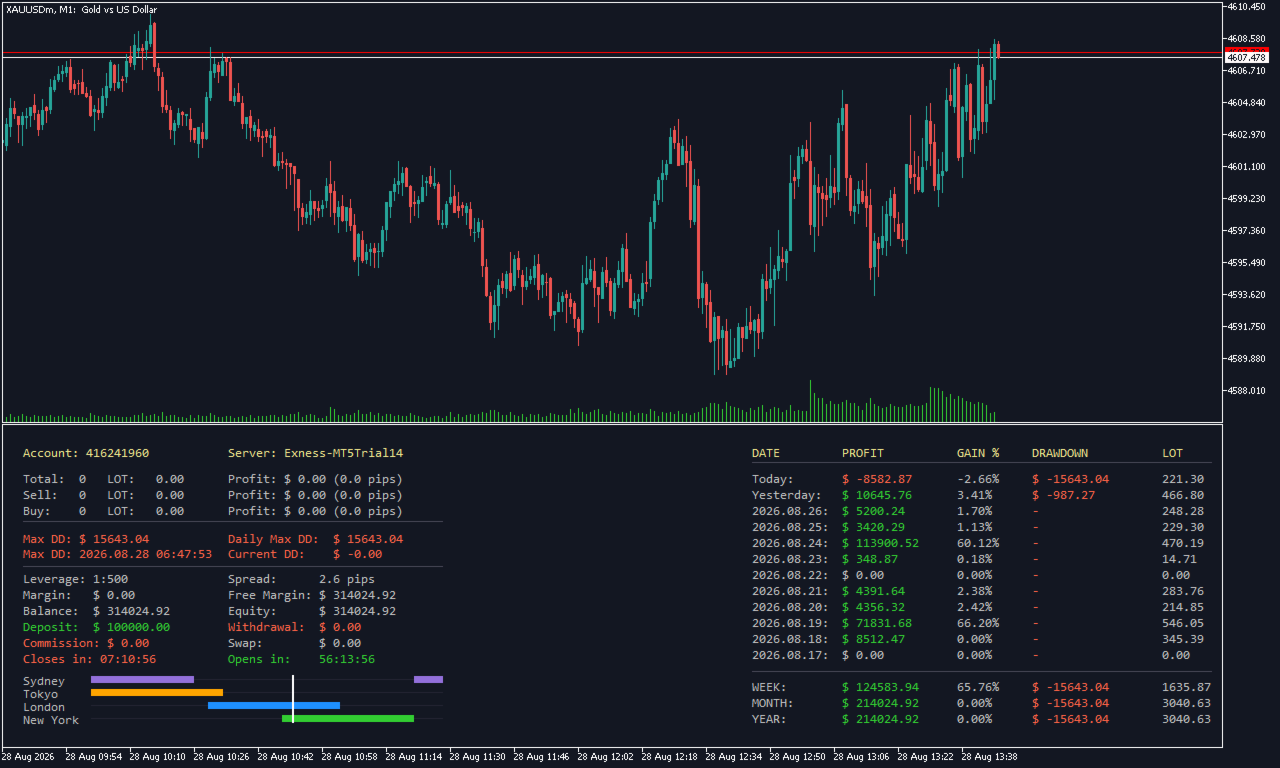1280x768 pixels.
Task: Click the Equity amount in the account panel
Action: [357, 611]
